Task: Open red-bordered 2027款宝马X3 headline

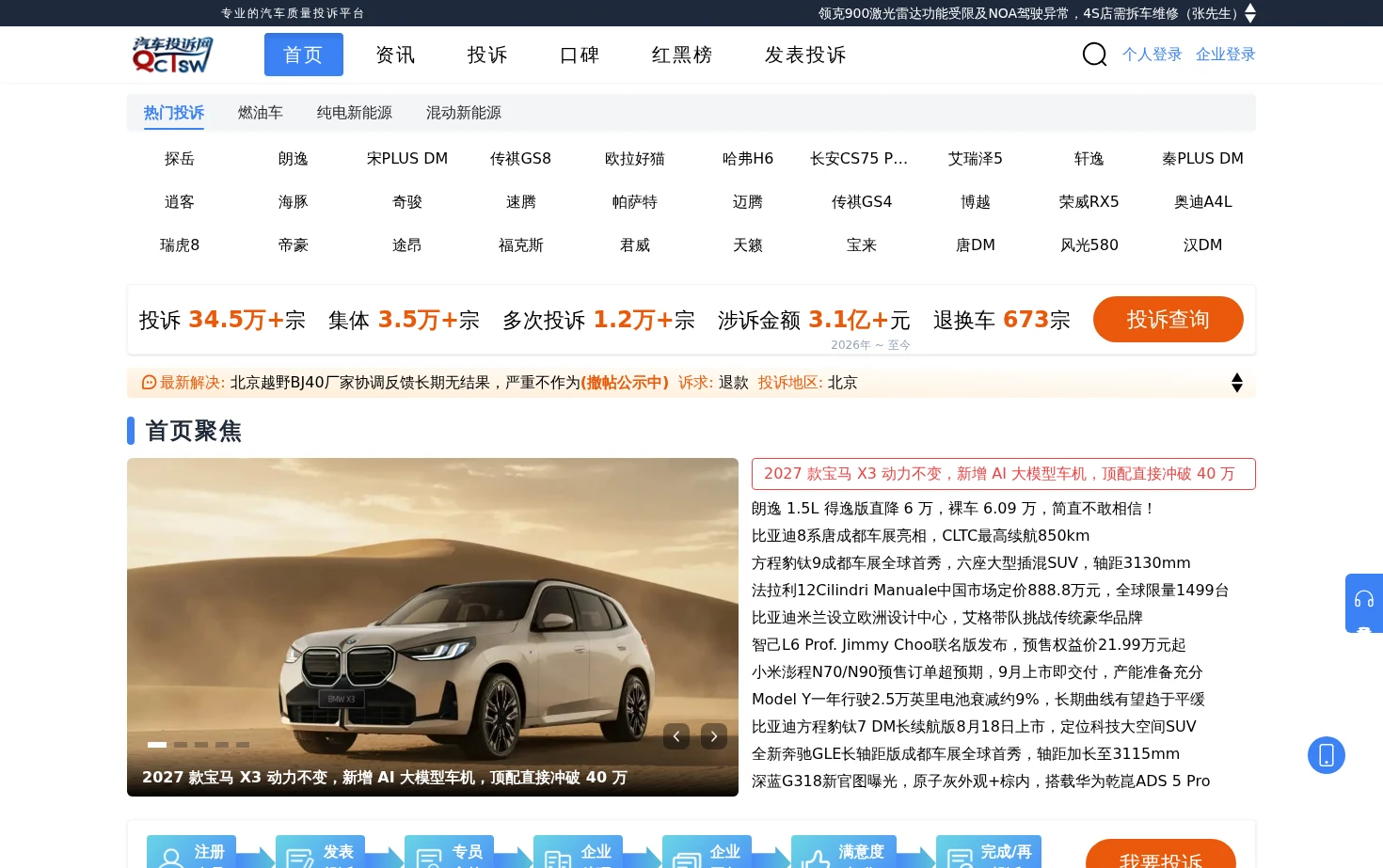Action: click(1004, 474)
